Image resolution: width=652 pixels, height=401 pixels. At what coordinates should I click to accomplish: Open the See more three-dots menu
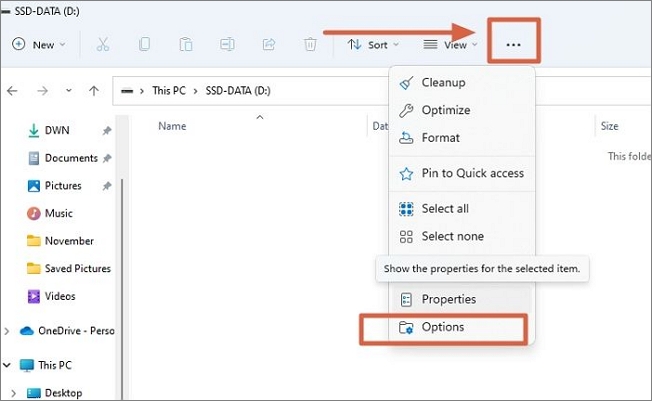pos(514,45)
